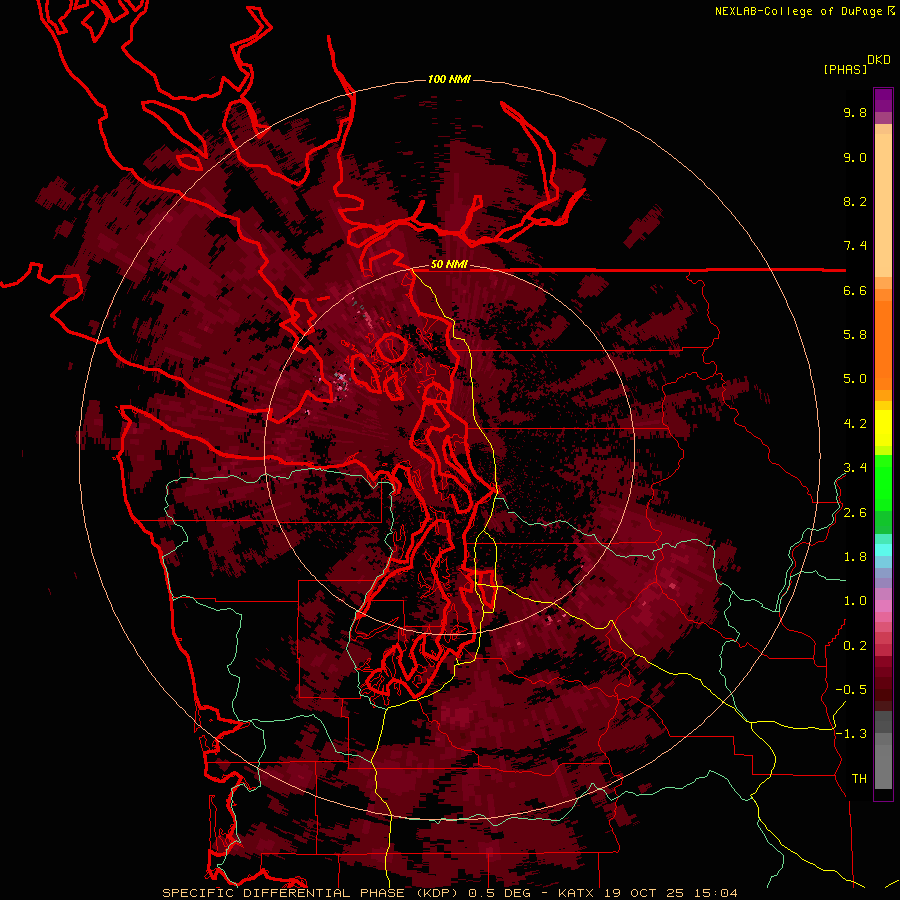
Task: Click the -1.3 legend value
Action: tap(851, 734)
